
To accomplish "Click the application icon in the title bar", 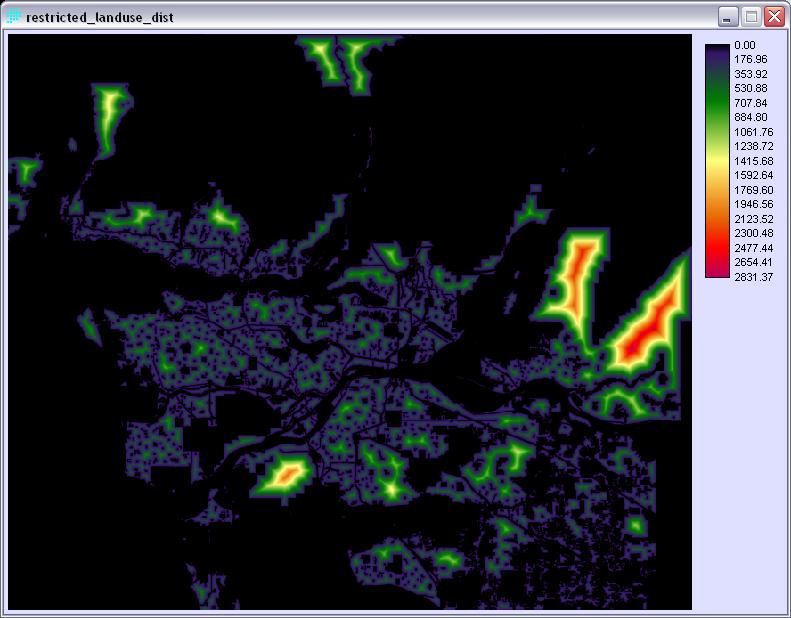I will pos(13,17).
